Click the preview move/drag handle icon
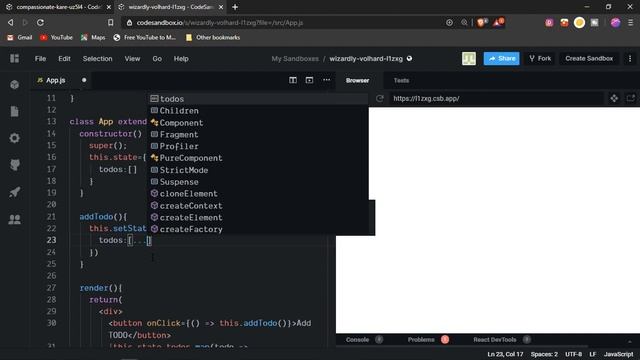640x360 pixels. (x=614, y=98)
